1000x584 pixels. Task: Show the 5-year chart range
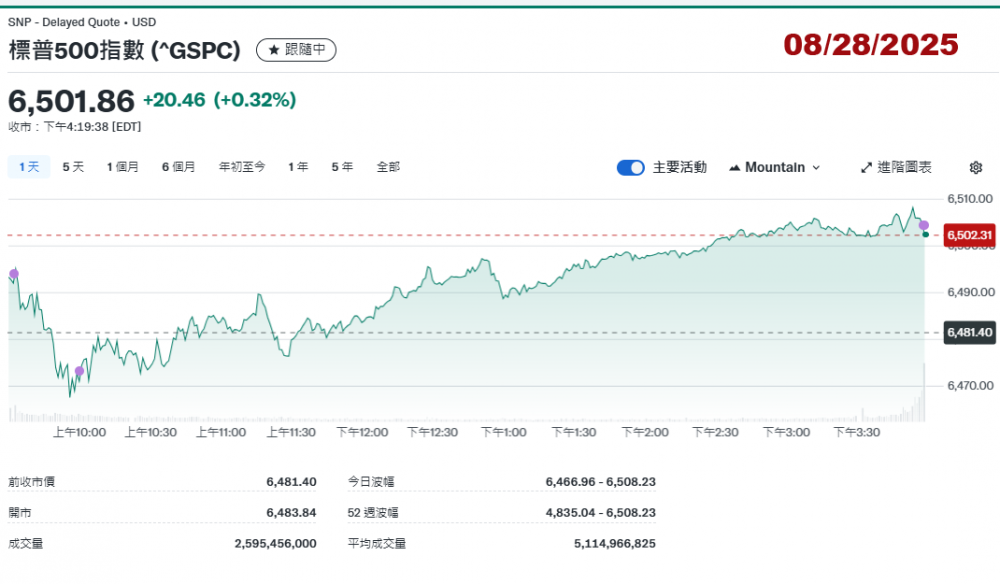[x=342, y=167]
